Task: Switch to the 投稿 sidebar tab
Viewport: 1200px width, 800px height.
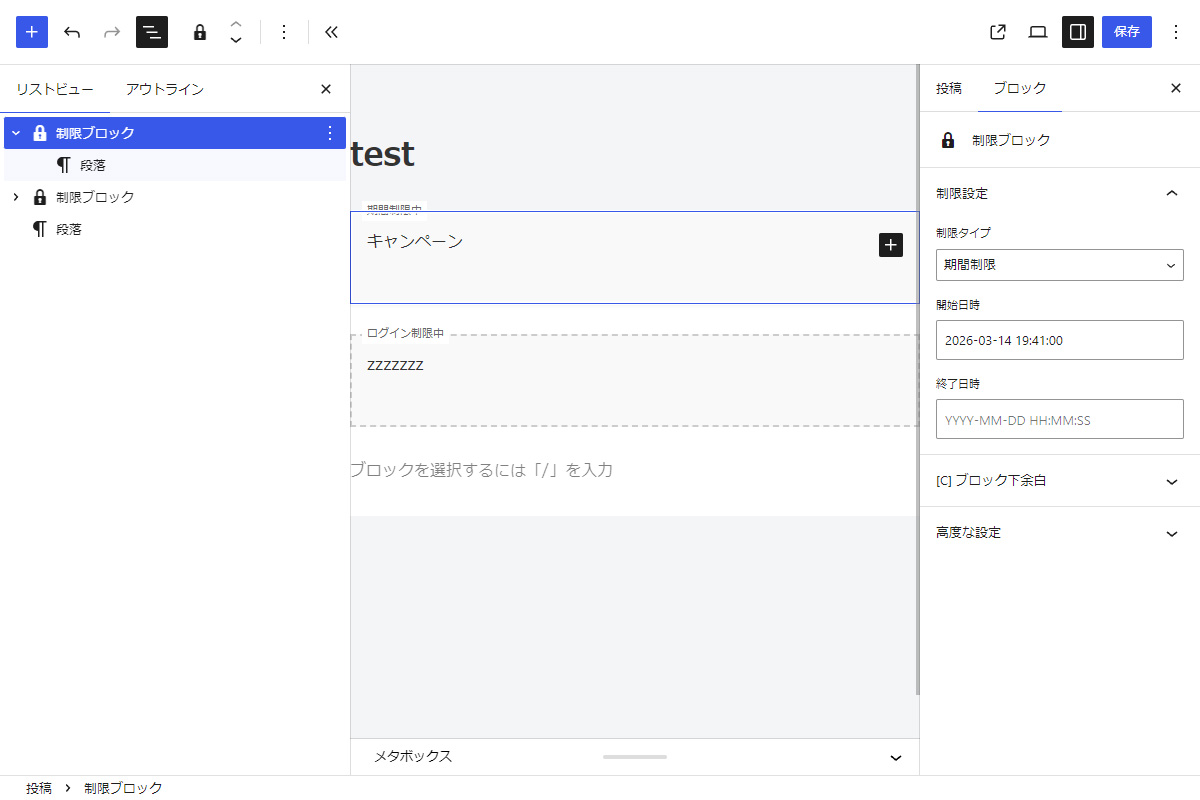Action: pyautogui.click(x=949, y=88)
